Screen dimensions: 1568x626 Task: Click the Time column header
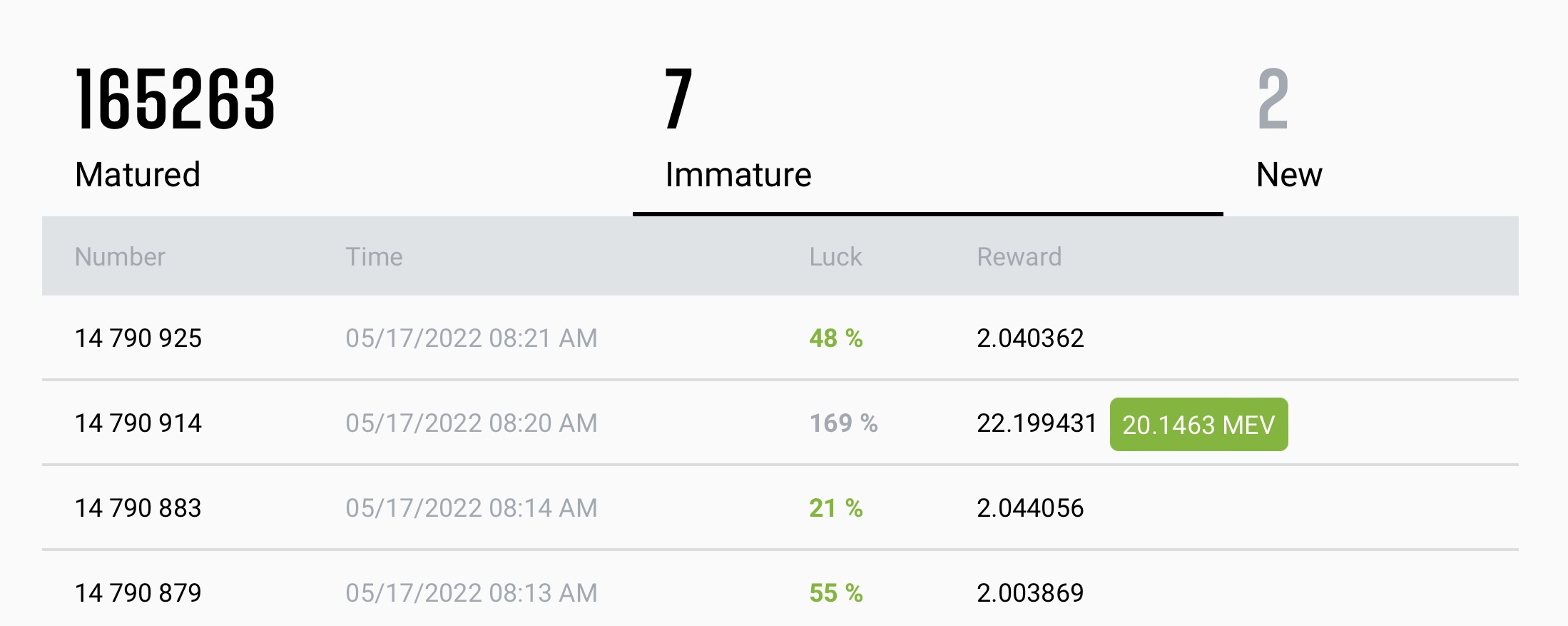pyautogui.click(x=374, y=257)
